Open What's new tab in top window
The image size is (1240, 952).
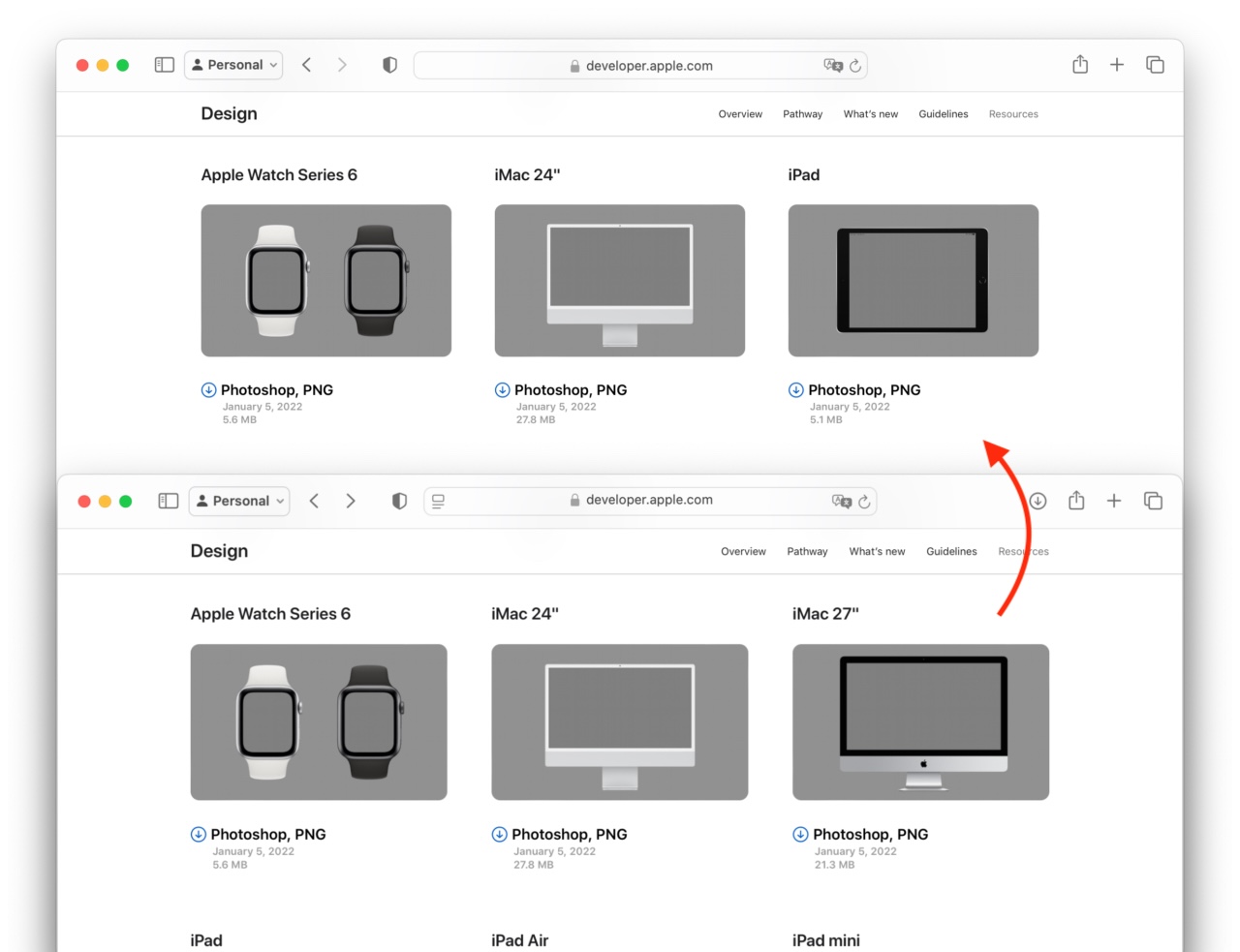870,114
